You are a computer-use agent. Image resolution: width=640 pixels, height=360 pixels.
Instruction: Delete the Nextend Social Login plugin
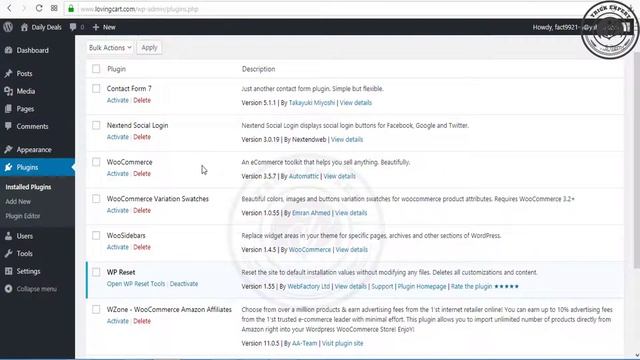142,137
